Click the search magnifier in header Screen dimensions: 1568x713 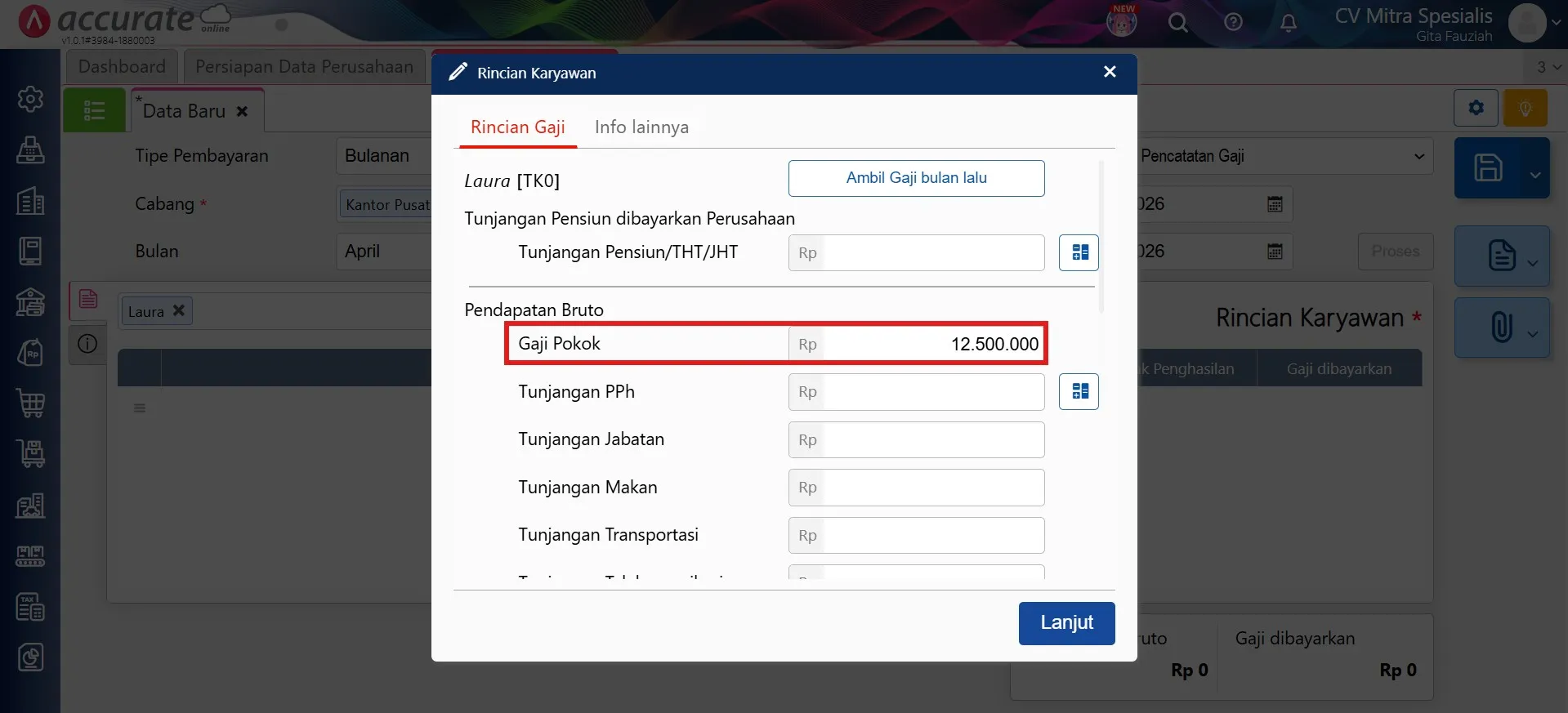pyautogui.click(x=1177, y=22)
